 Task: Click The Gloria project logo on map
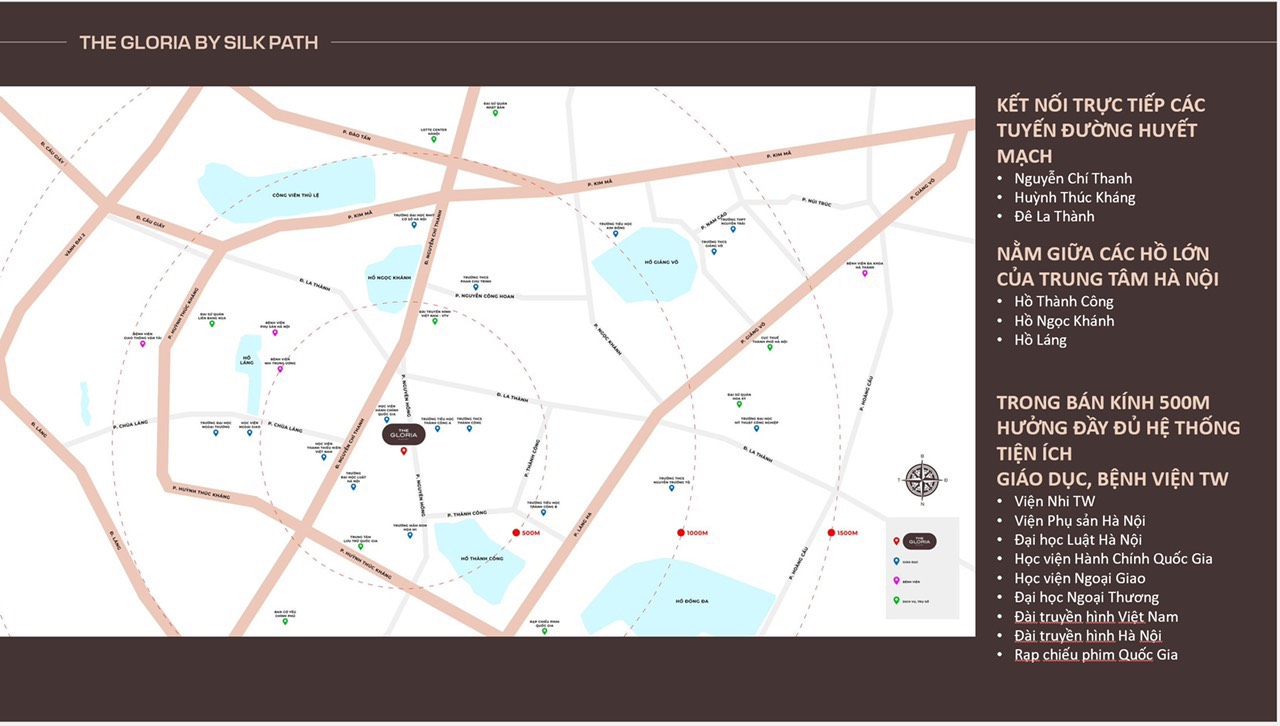click(x=402, y=434)
